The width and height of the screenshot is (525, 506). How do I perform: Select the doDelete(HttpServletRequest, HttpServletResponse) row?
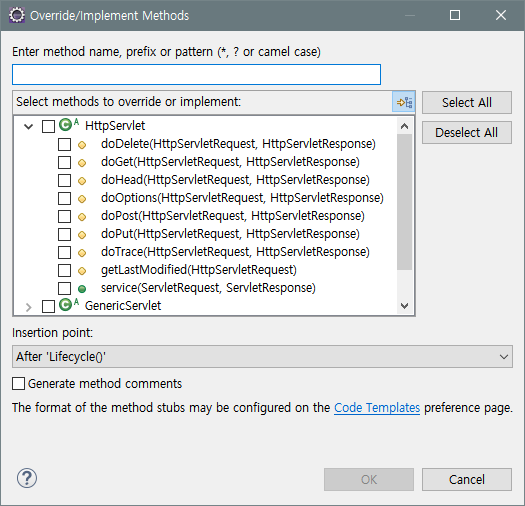coord(238,144)
